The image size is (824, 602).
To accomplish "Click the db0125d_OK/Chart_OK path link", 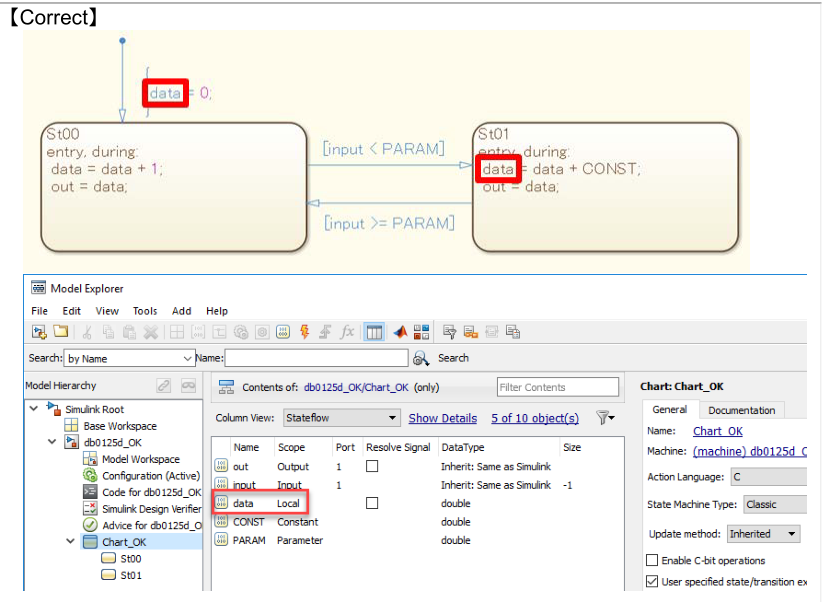I will click(356, 388).
